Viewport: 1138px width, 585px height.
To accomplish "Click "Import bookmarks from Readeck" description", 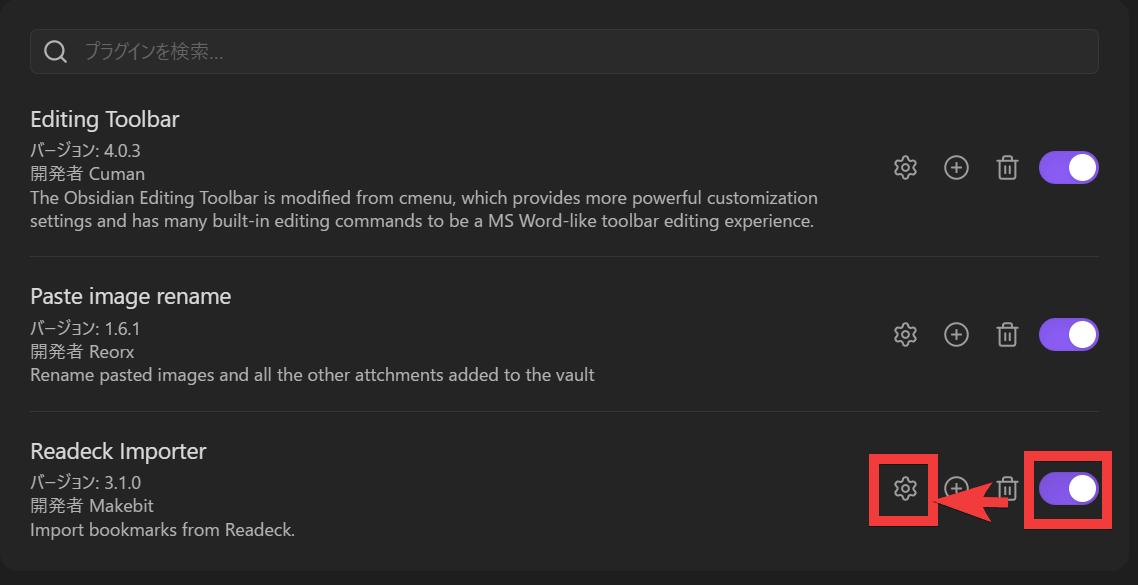I will tap(162, 530).
